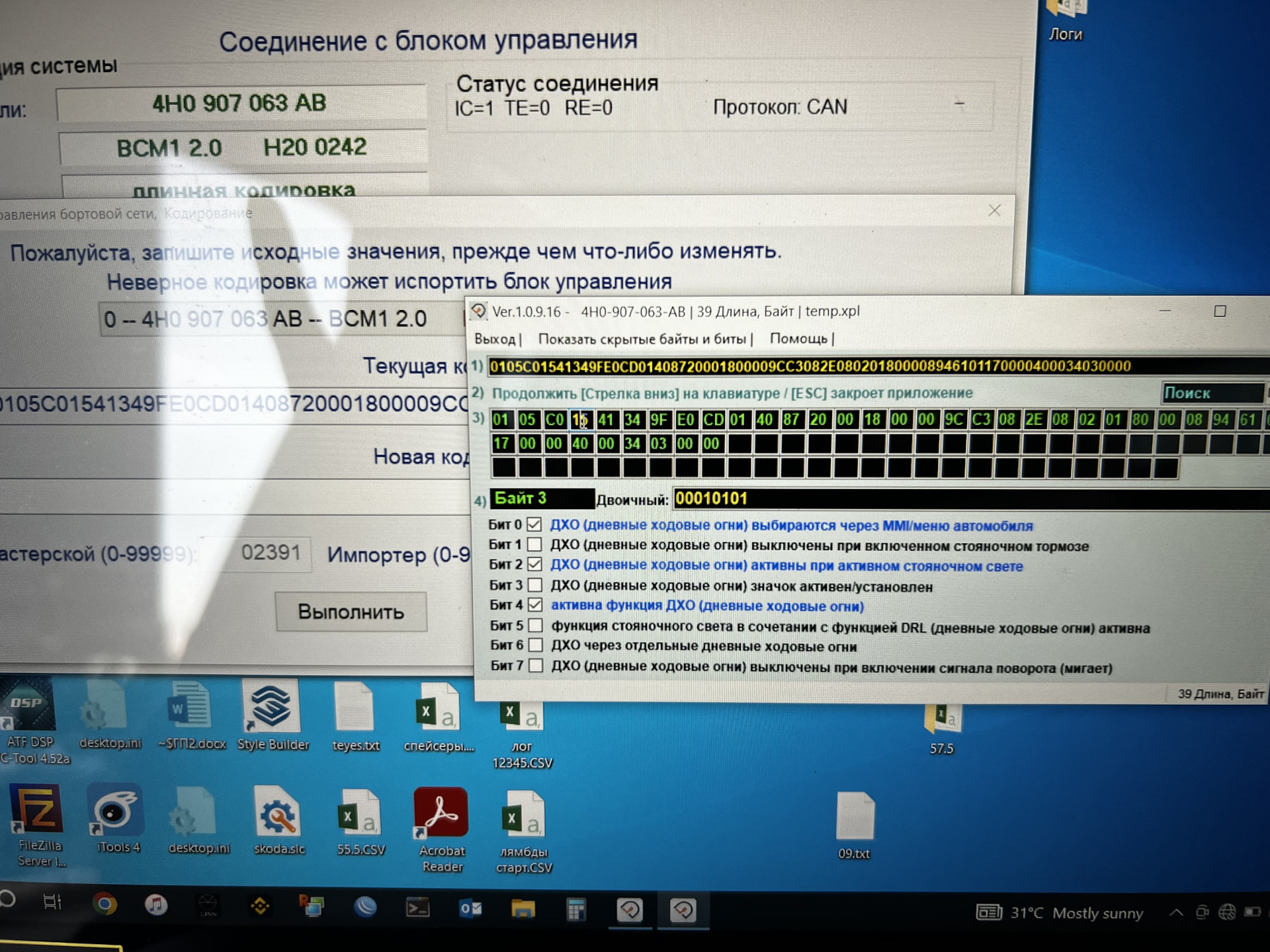Click Показать скрытые байты и биты menu
The image size is (1270, 952).
point(642,339)
